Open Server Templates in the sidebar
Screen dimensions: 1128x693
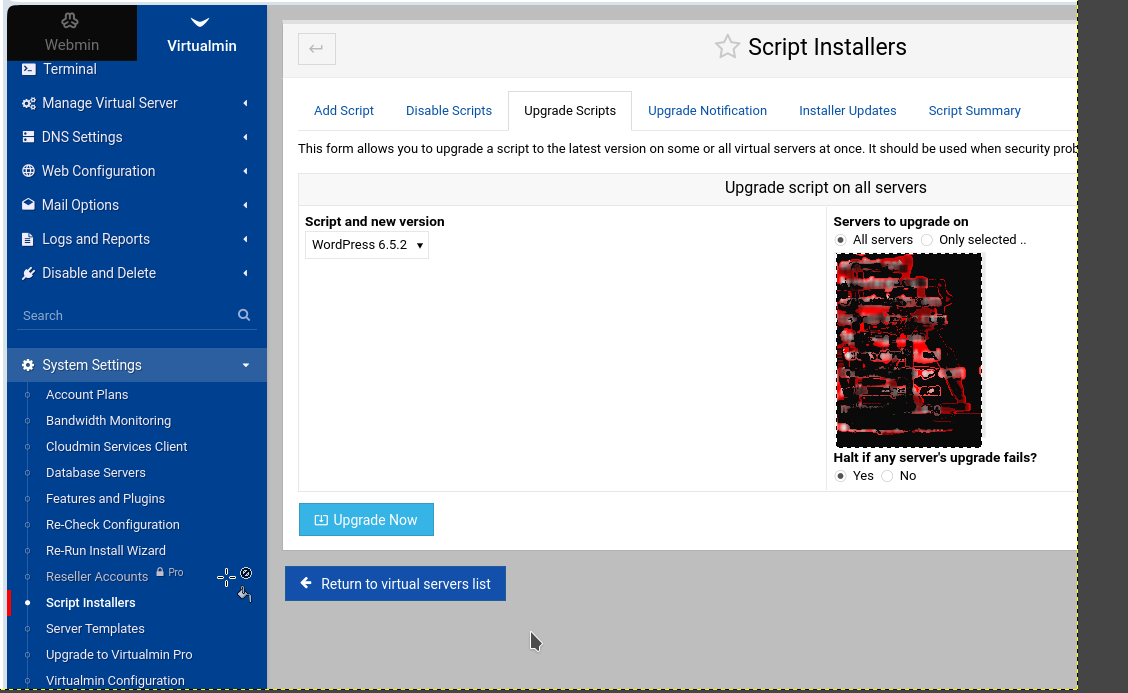[95, 628]
